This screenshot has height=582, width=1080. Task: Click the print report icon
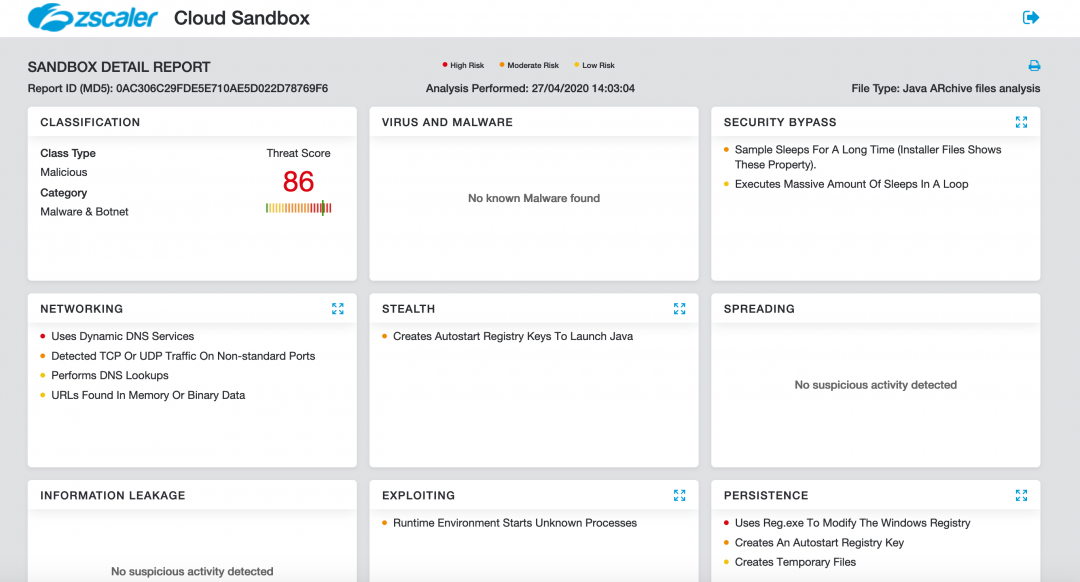tap(1034, 66)
